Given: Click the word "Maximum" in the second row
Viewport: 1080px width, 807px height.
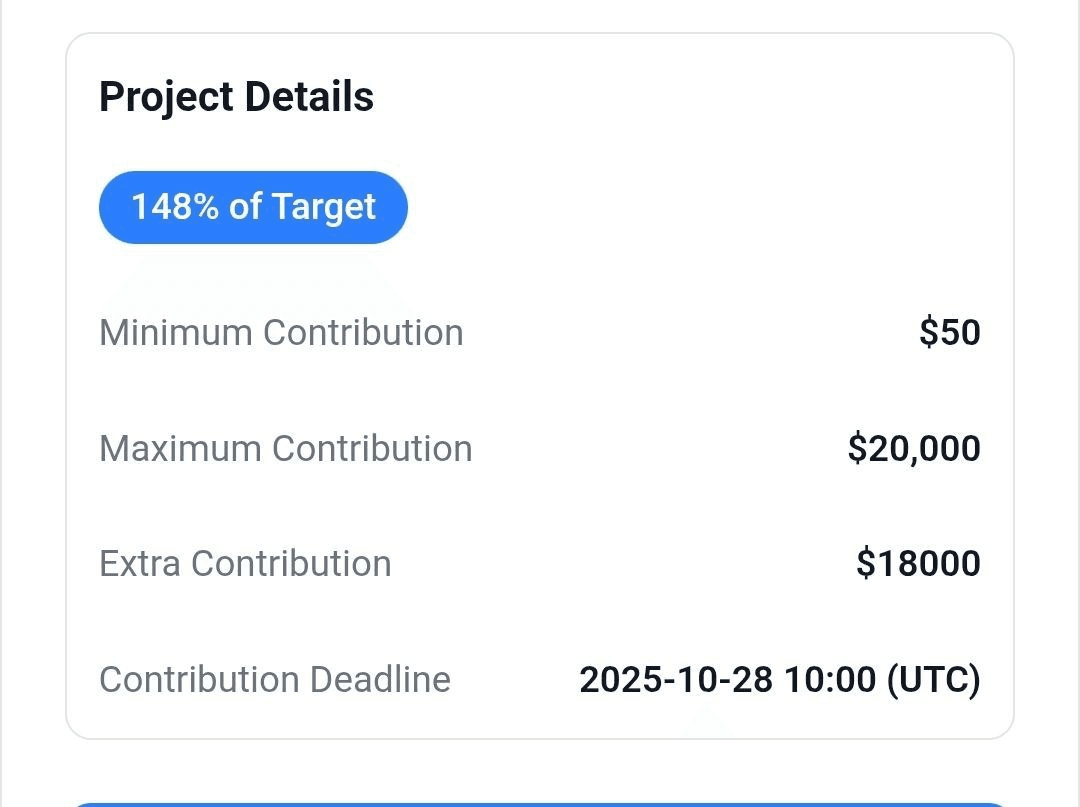Looking at the screenshot, I should coord(180,449).
